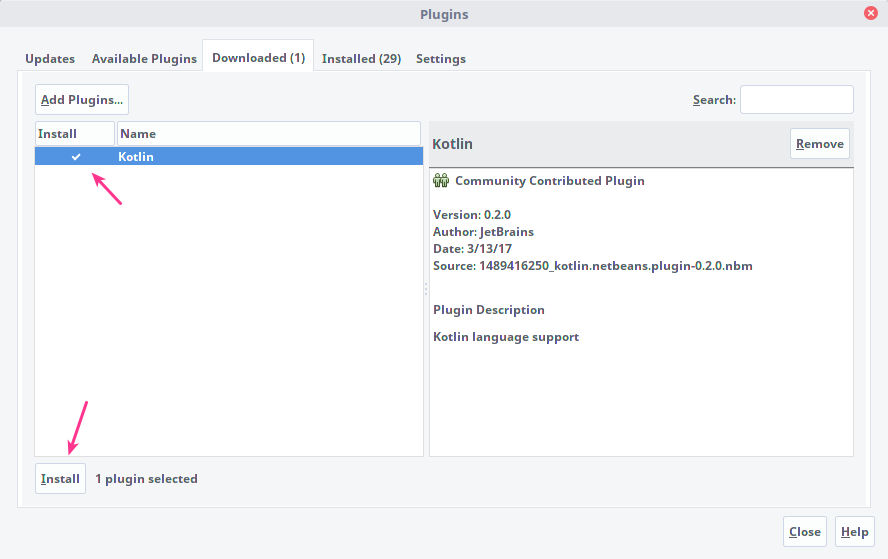The height and width of the screenshot is (559, 888).
Task: Click the Kotlin heading in details pane
Action: pyautogui.click(x=452, y=144)
